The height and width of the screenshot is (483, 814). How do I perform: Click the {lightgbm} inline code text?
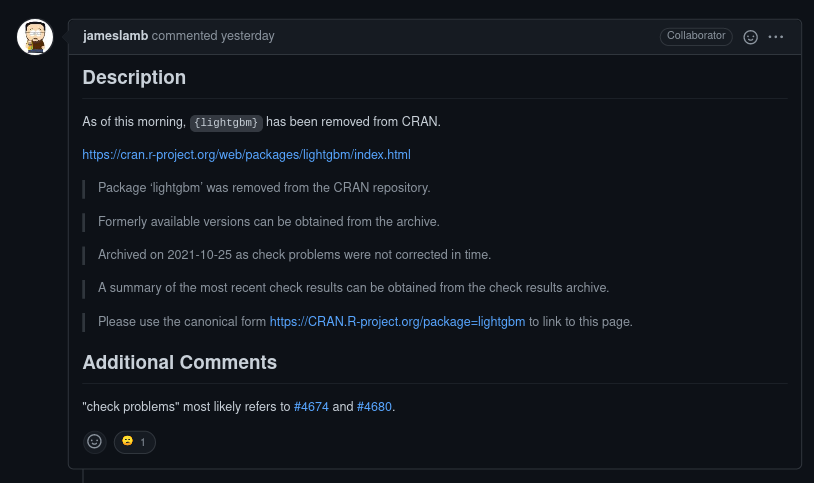[x=227, y=123]
